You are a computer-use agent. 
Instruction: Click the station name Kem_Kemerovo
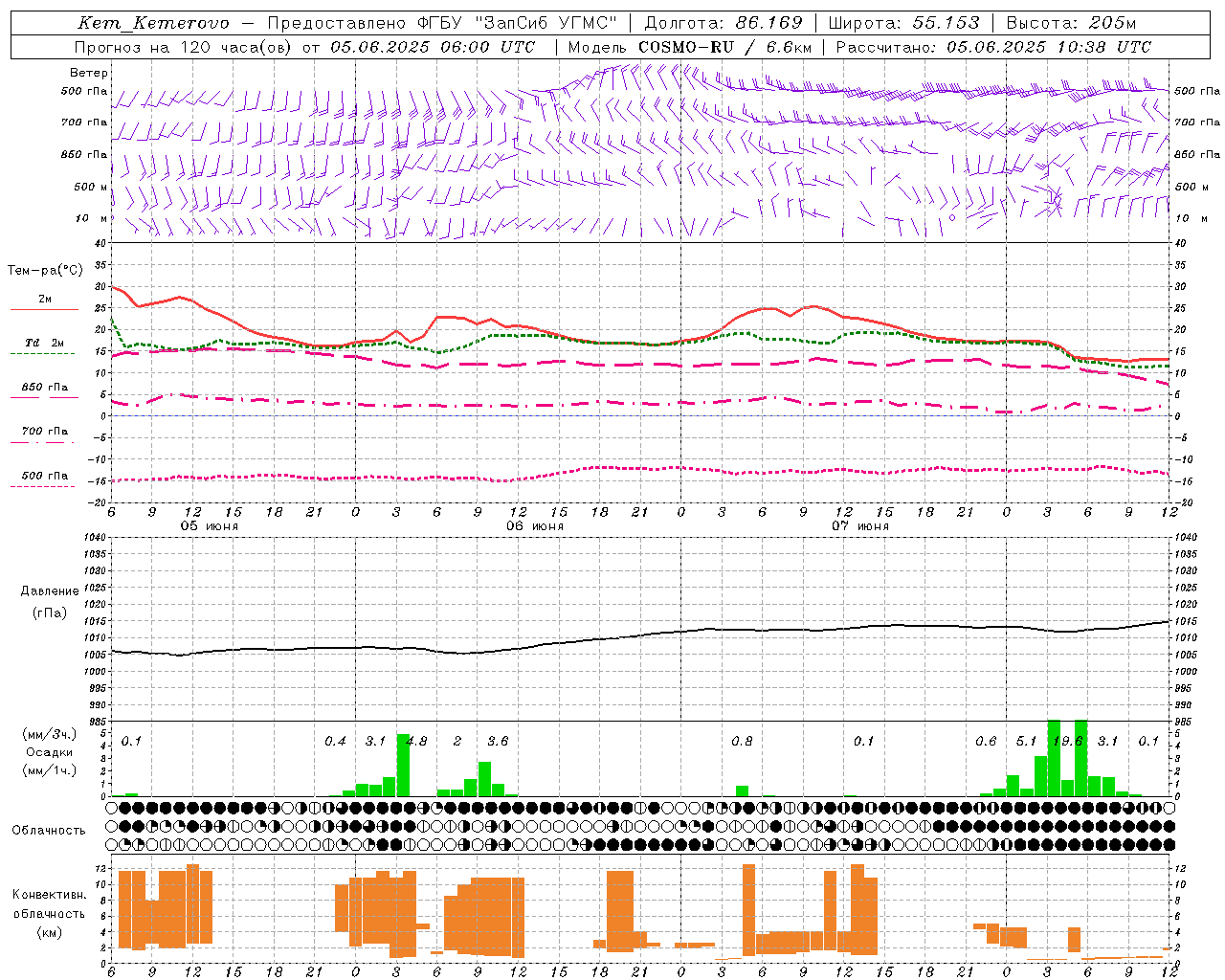[x=154, y=23]
